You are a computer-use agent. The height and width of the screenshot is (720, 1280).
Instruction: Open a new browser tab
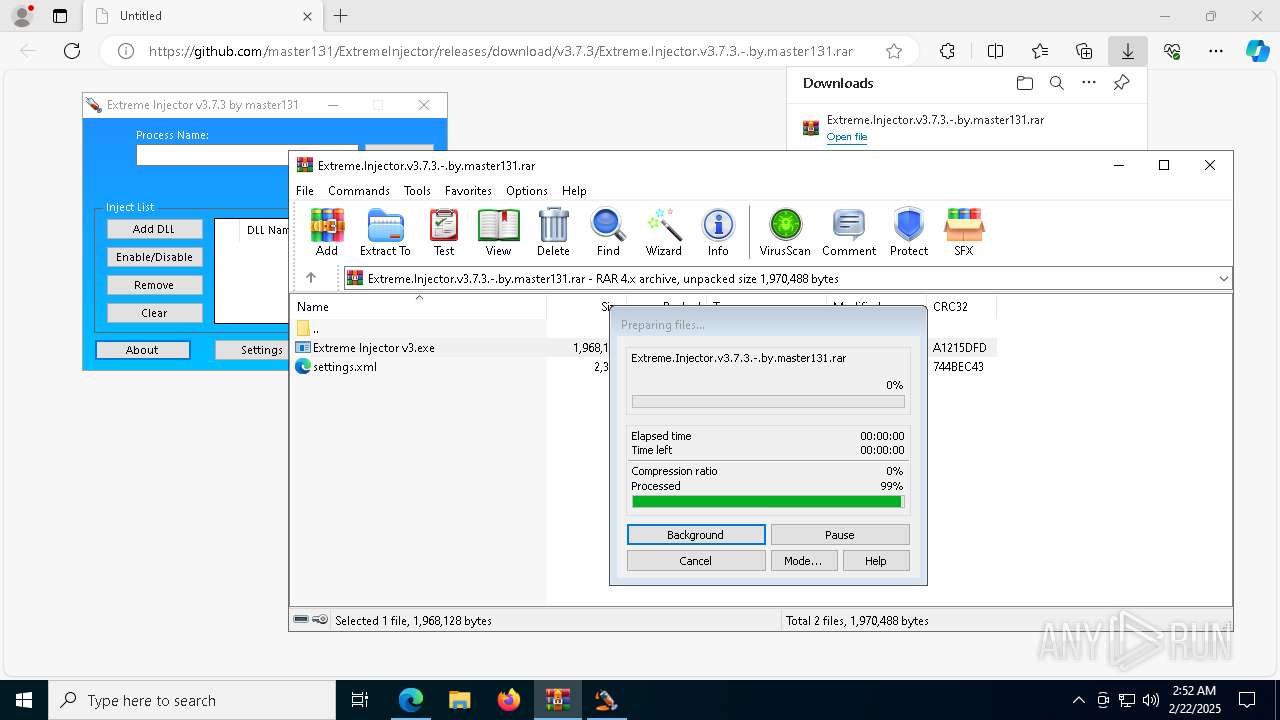point(341,16)
